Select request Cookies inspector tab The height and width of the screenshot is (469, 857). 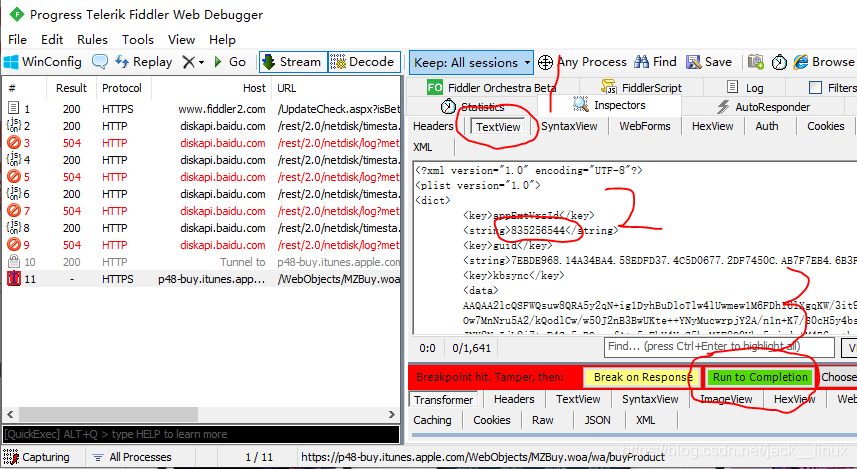(825, 126)
